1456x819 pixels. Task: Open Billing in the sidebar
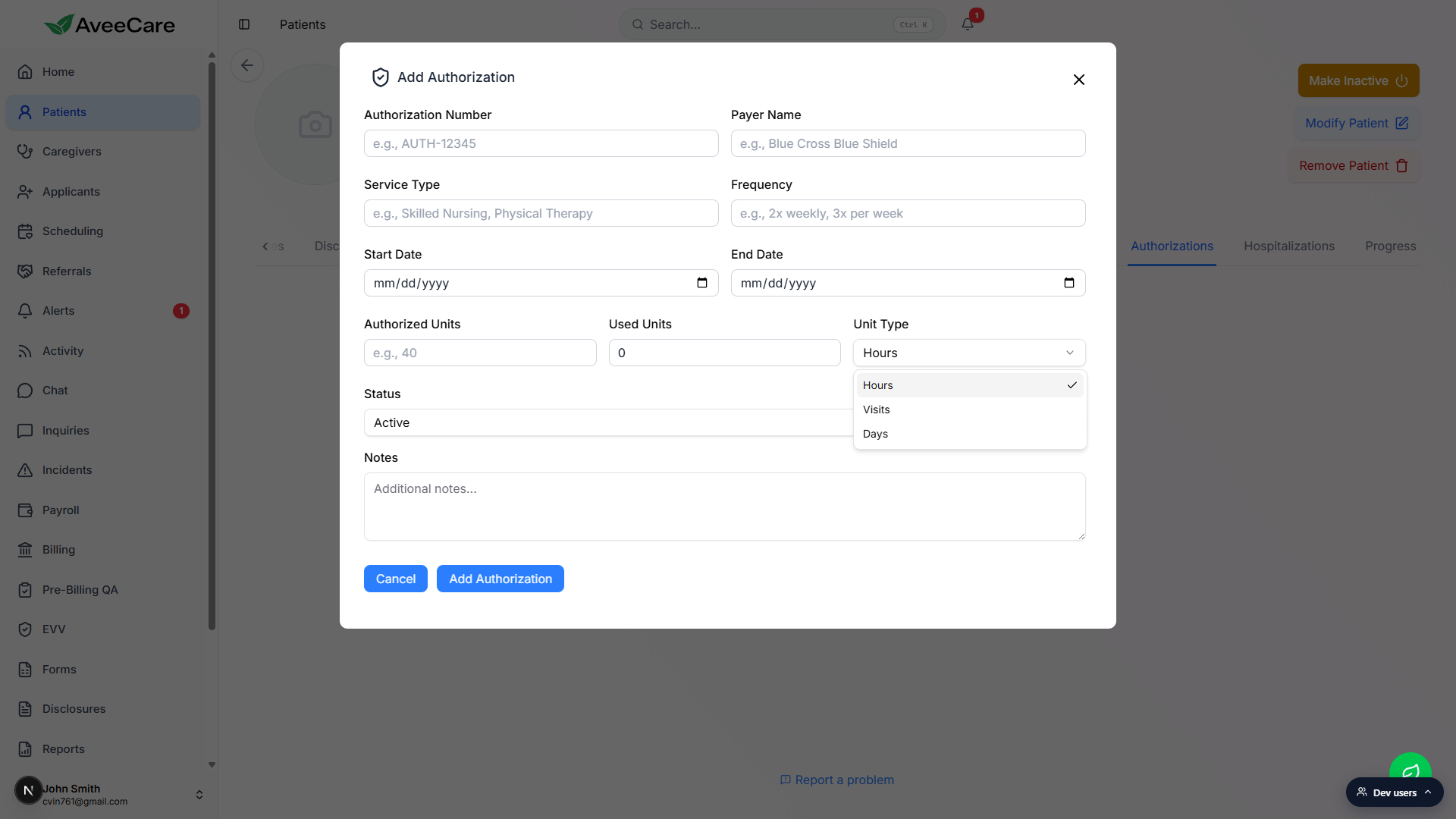coord(103,550)
